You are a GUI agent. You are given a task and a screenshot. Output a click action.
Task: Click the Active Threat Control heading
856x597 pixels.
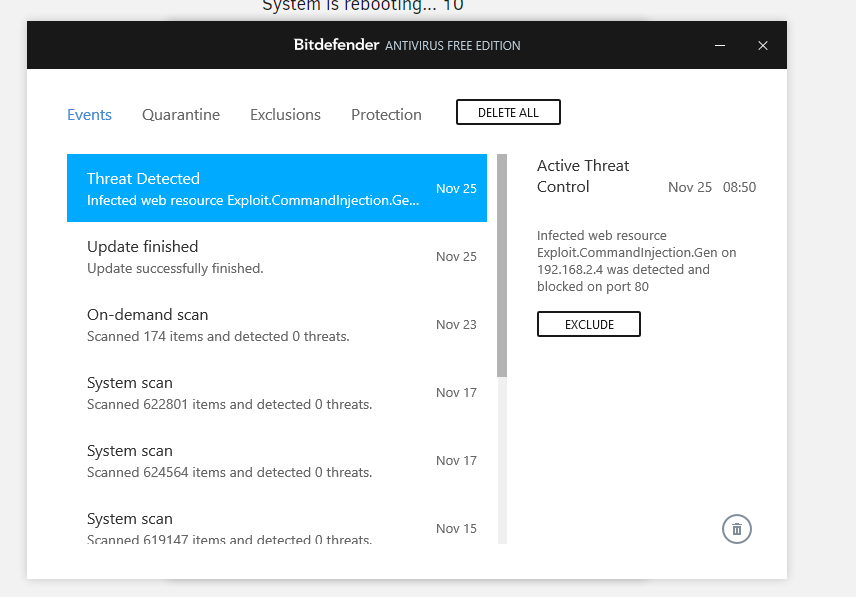click(582, 176)
